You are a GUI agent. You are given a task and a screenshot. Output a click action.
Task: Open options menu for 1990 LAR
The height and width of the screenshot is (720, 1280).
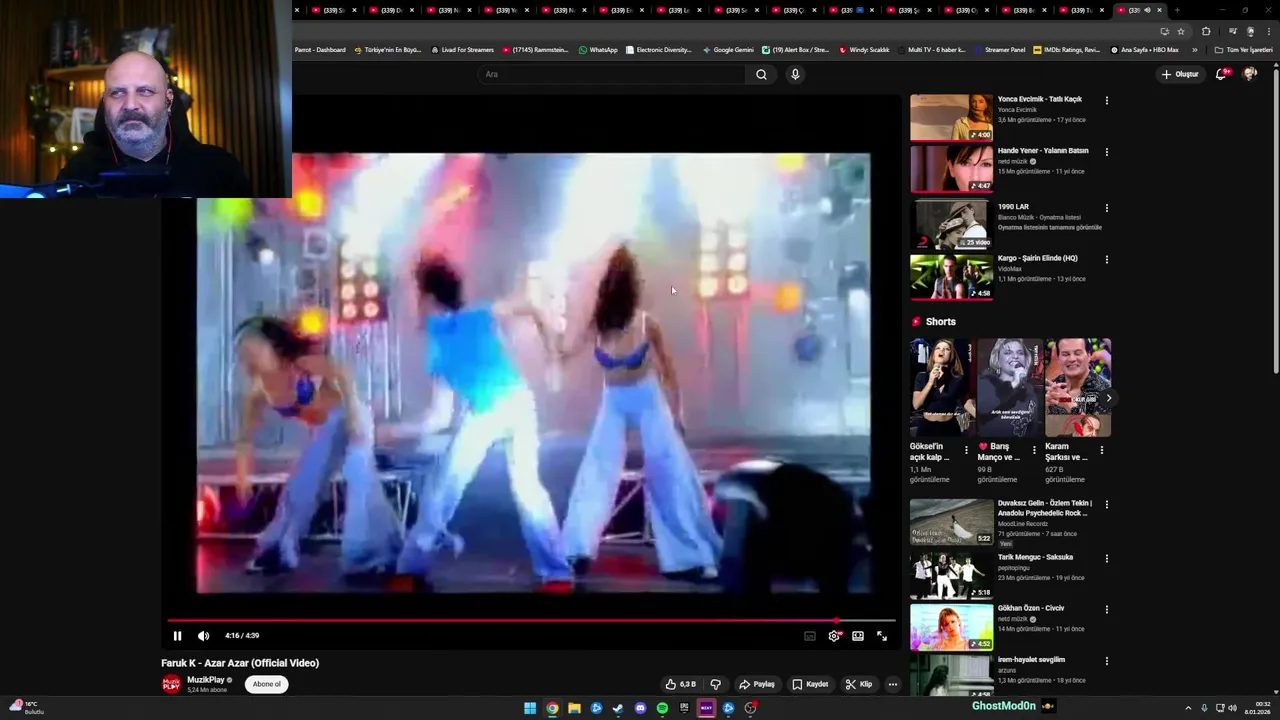[x=1106, y=208]
